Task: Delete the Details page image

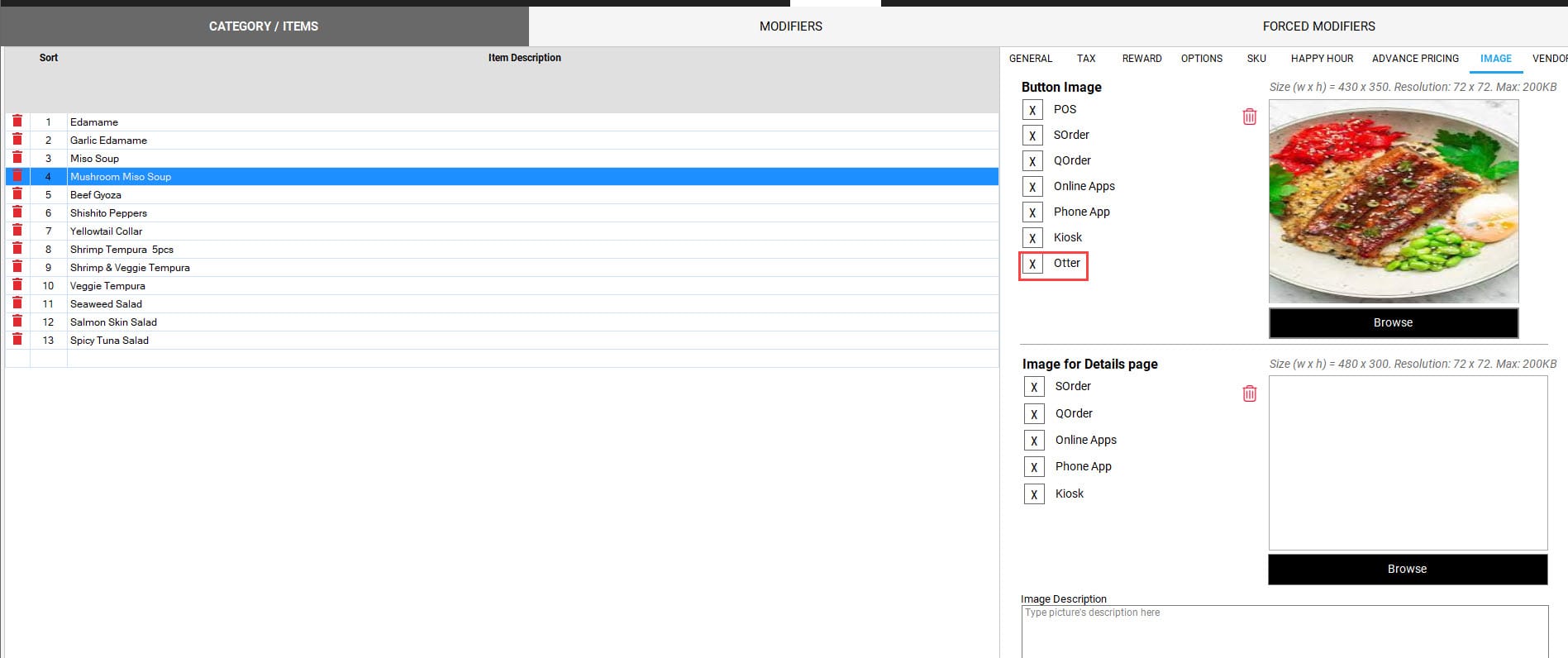Action: click(1249, 394)
